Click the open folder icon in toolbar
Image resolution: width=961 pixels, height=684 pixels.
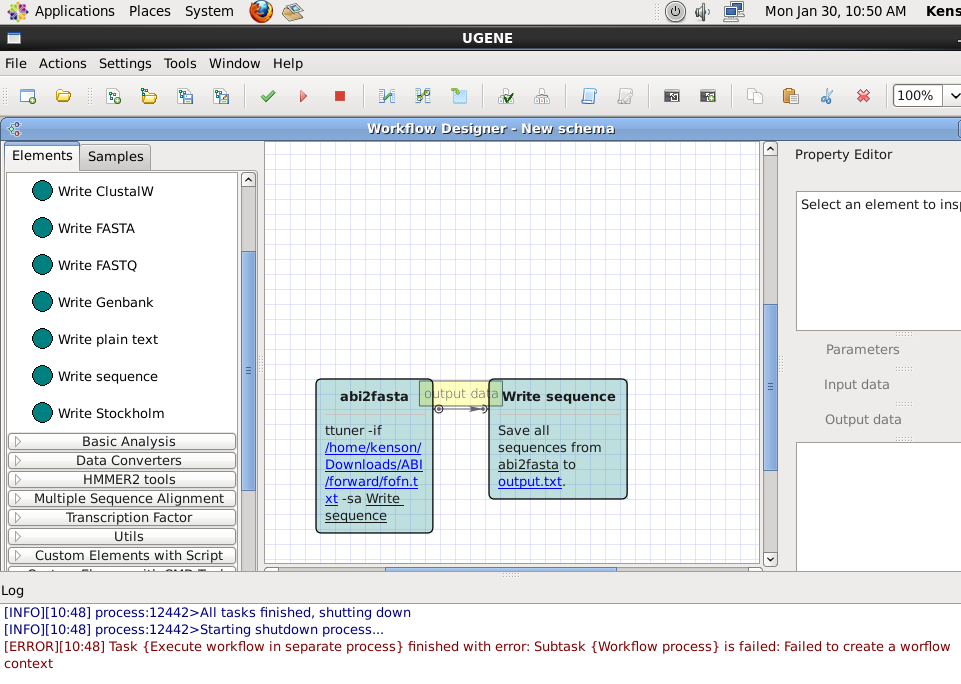63,96
